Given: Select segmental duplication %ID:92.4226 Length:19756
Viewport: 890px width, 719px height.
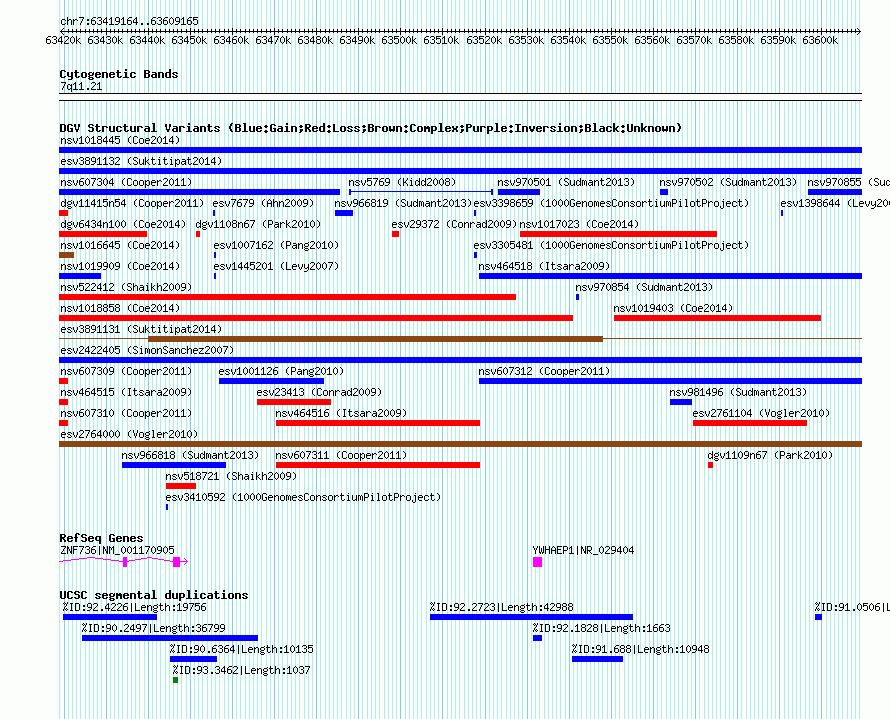Looking at the screenshot, I should tap(110, 617).
